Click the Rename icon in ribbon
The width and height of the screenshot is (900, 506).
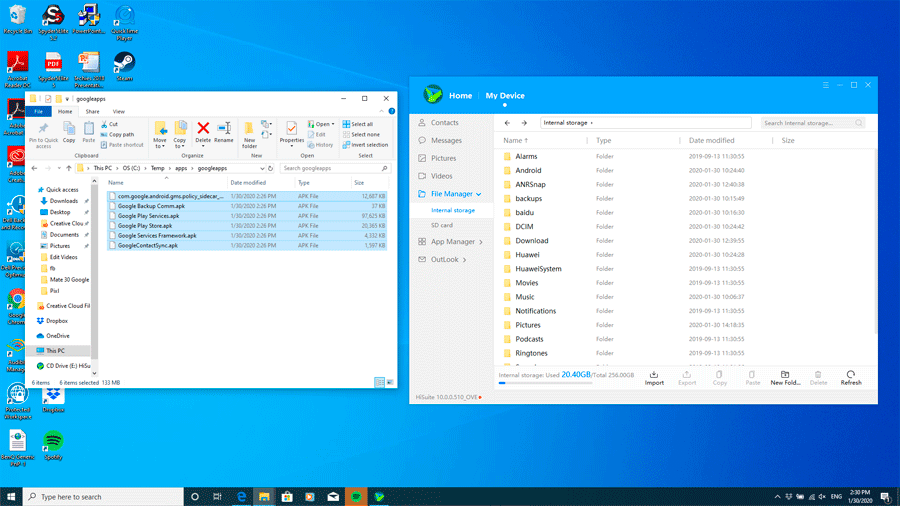pos(224,128)
